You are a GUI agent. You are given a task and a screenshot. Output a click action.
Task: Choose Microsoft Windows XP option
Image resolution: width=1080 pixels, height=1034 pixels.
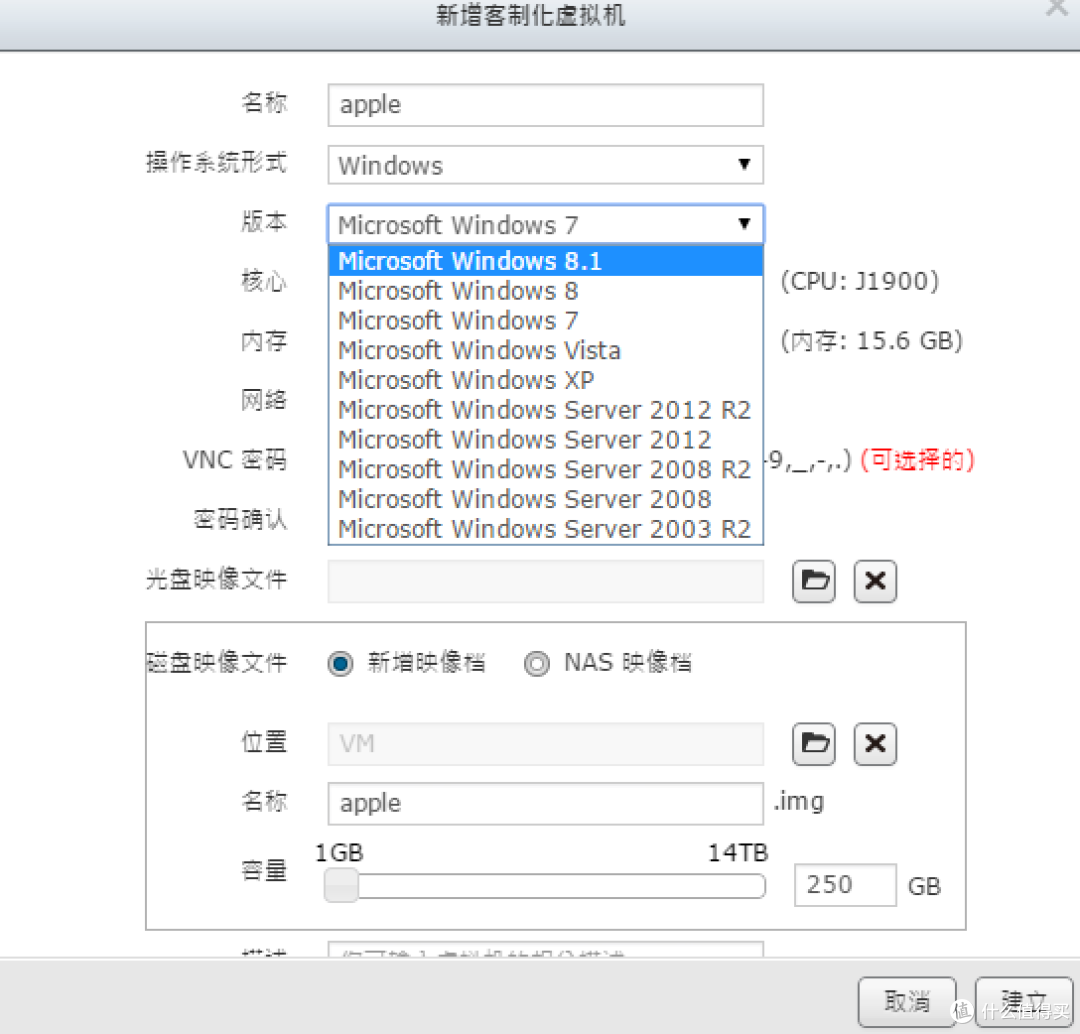(x=546, y=380)
